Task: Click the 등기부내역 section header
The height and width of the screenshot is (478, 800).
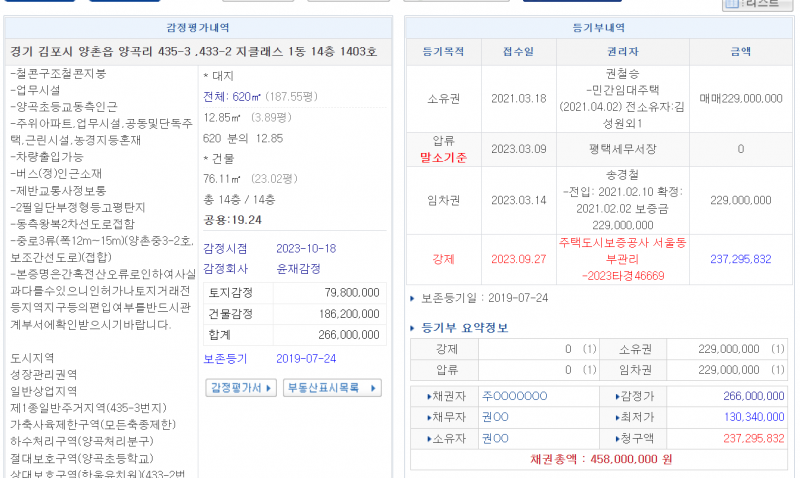Action: click(x=598, y=28)
